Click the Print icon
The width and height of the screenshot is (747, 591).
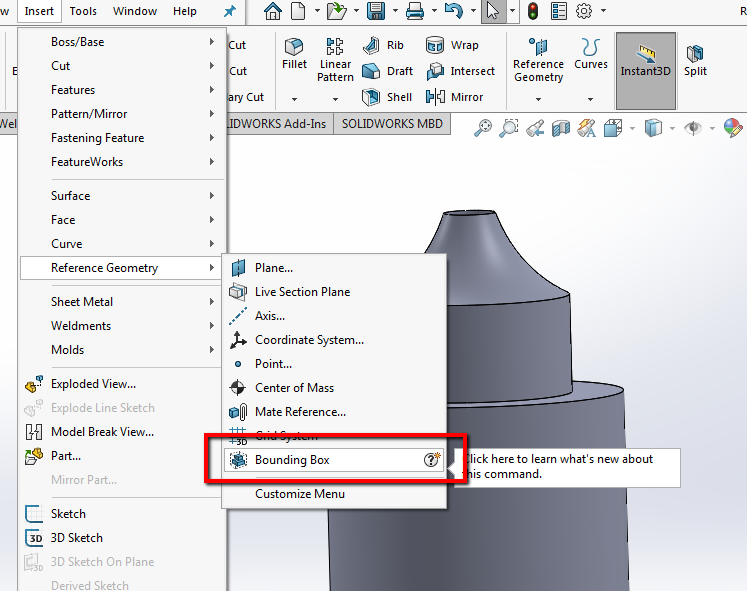coord(414,11)
